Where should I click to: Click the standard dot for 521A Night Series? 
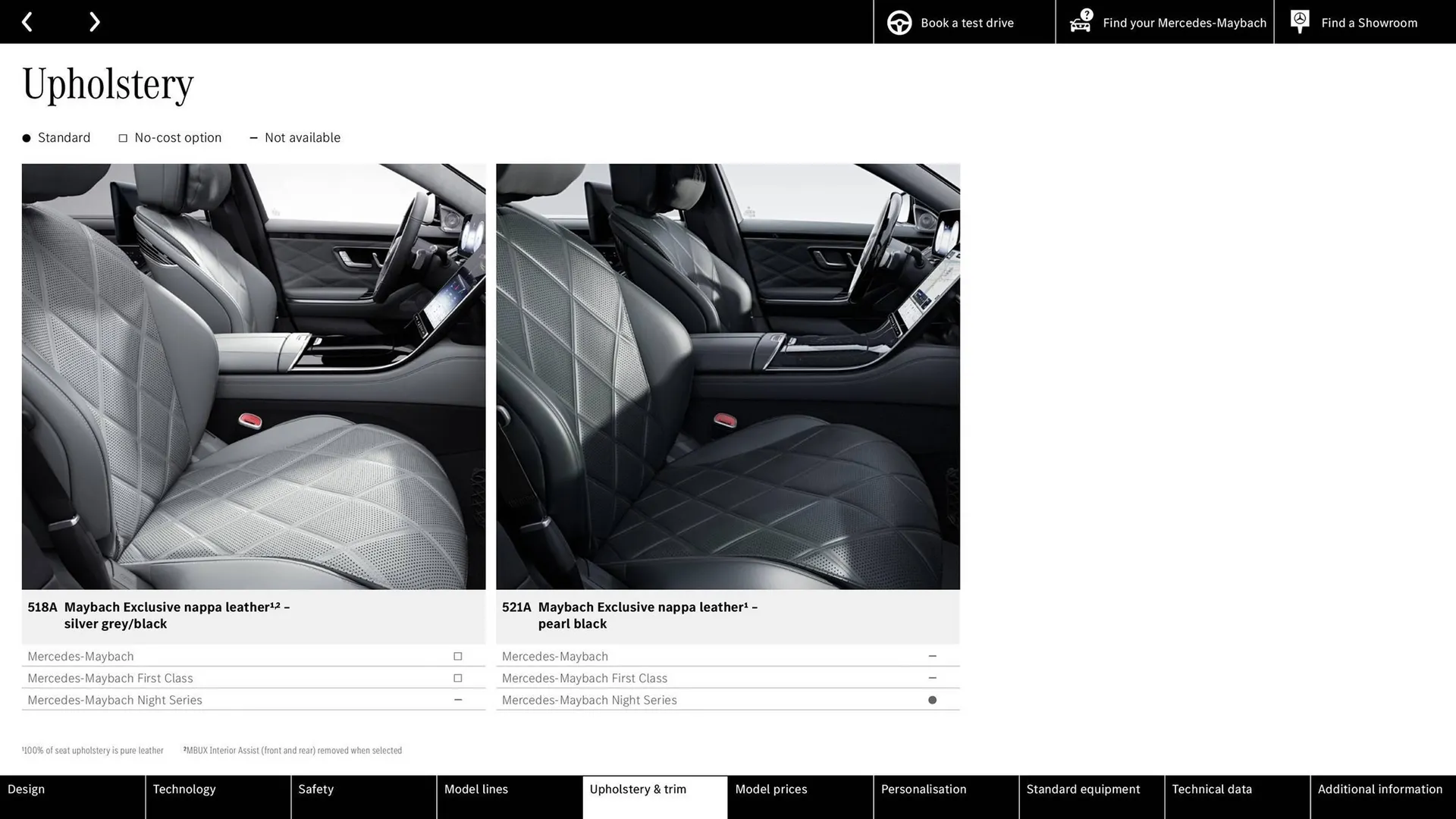point(932,700)
